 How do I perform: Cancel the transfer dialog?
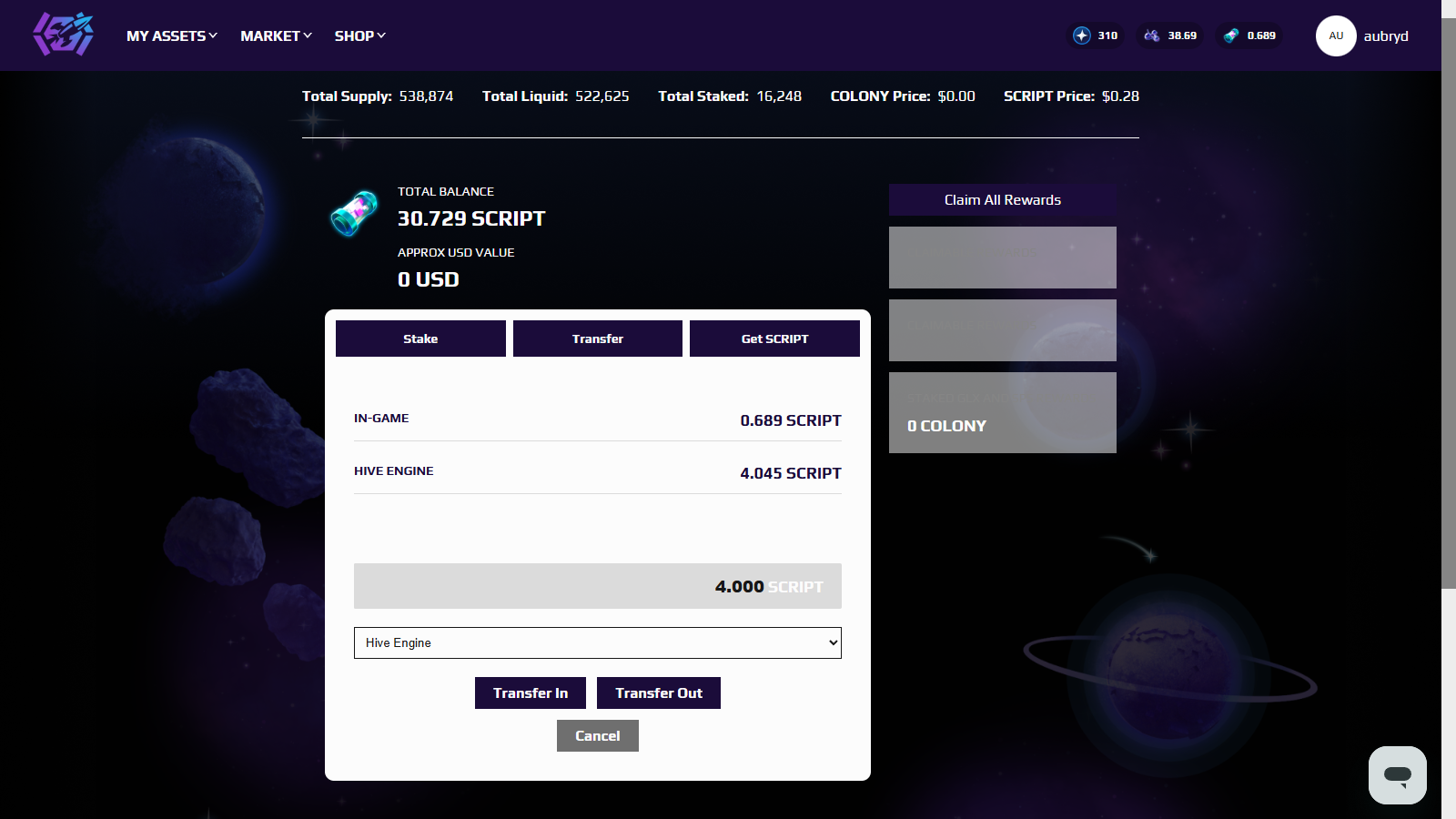pos(598,735)
